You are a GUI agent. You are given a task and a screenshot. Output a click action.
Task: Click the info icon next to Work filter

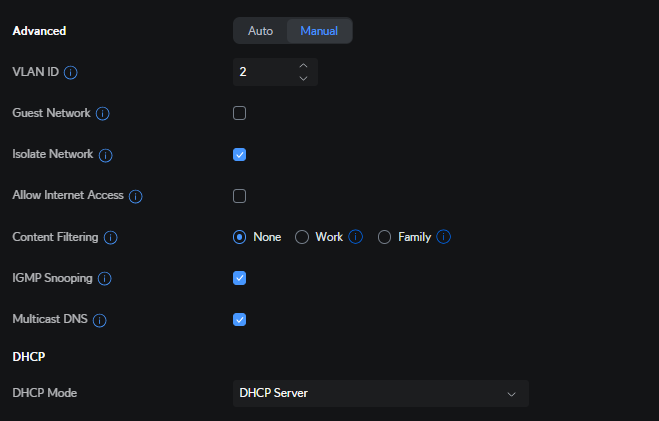(355, 237)
